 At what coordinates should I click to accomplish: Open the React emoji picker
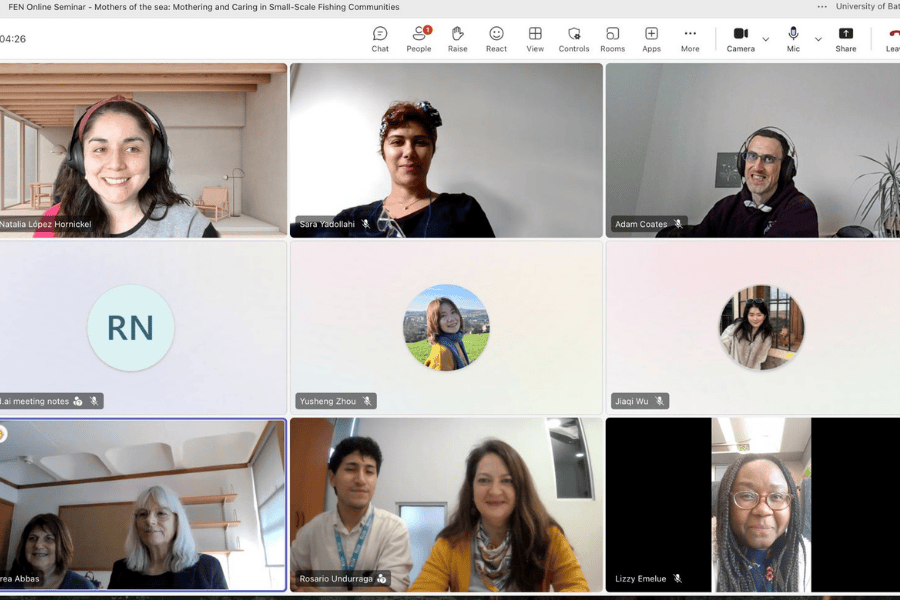(496, 38)
